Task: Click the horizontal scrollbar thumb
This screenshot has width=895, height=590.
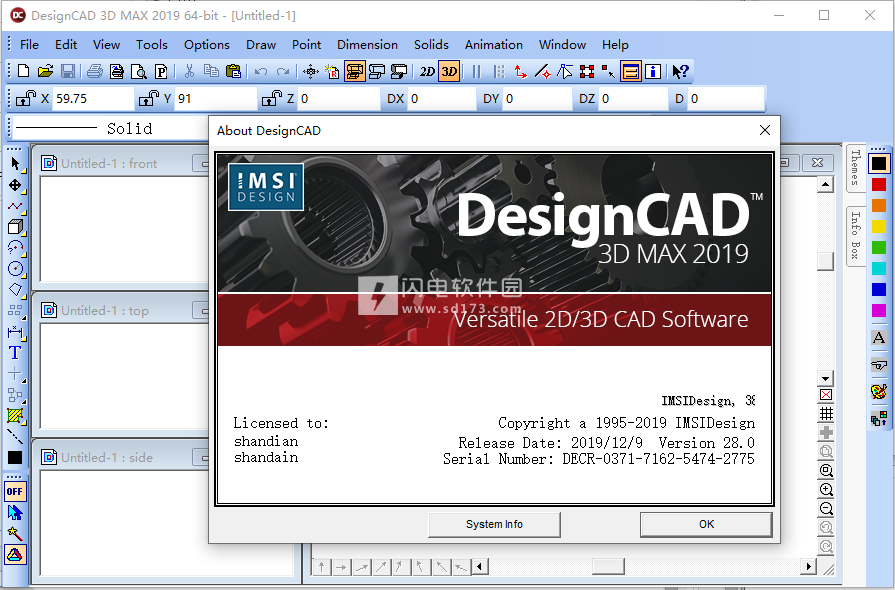Action: [608, 567]
